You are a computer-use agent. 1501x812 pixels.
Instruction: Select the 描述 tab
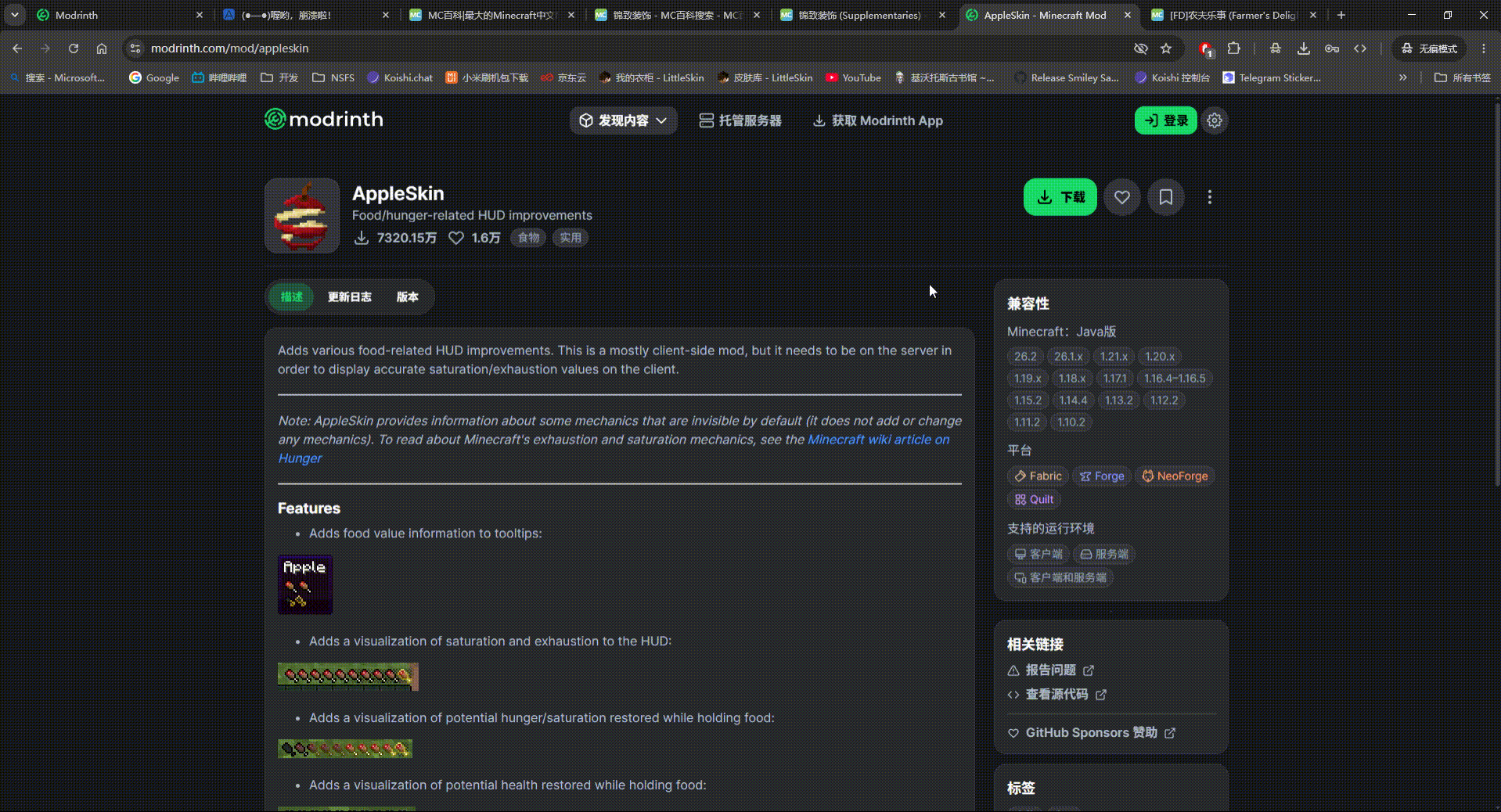(292, 296)
